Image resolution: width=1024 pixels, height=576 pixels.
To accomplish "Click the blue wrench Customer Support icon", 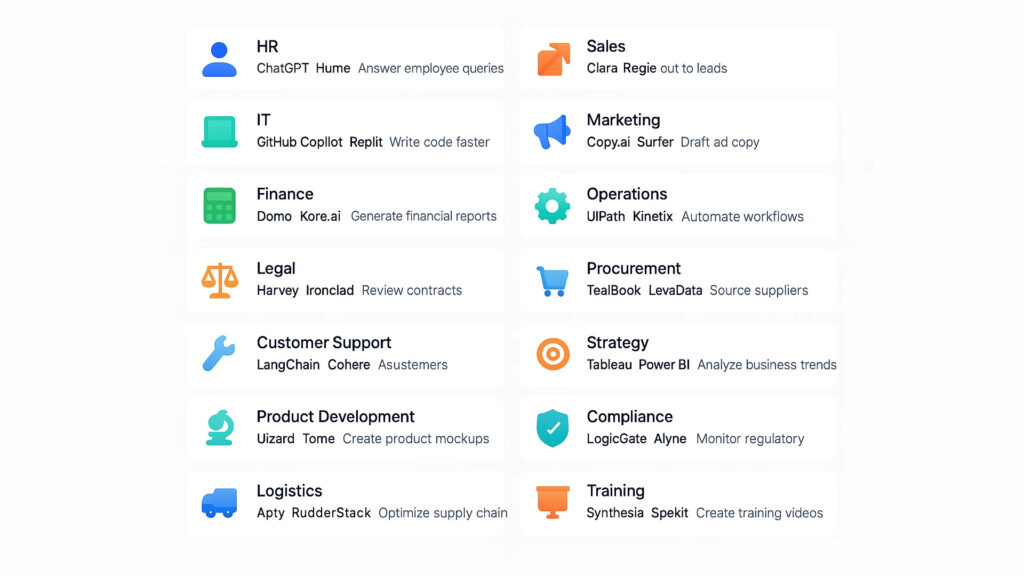I will pos(219,353).
